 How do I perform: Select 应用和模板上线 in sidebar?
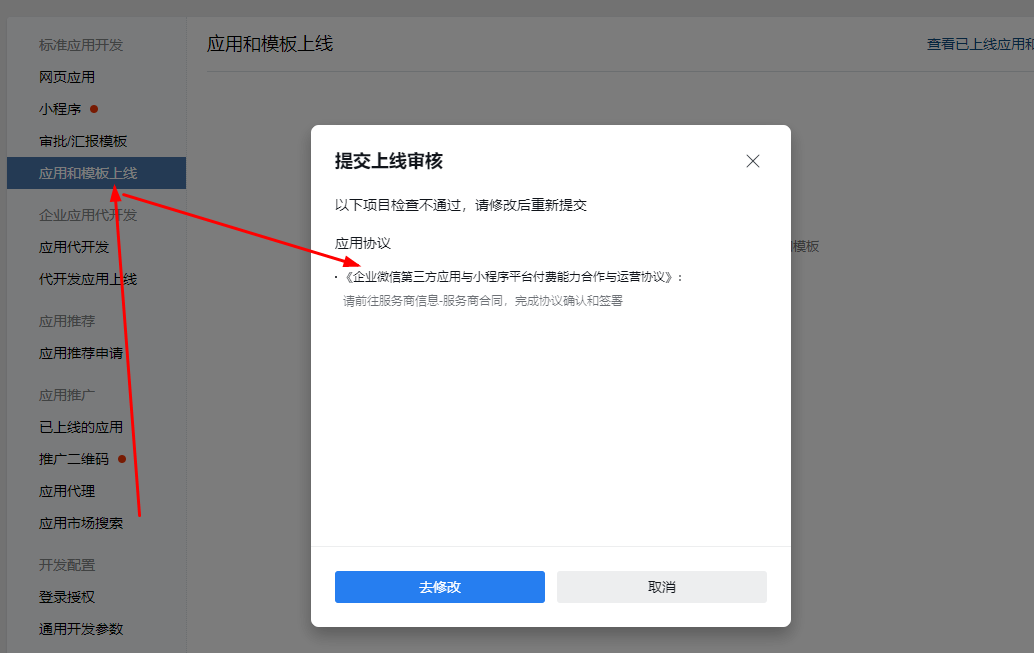(88, 173)
